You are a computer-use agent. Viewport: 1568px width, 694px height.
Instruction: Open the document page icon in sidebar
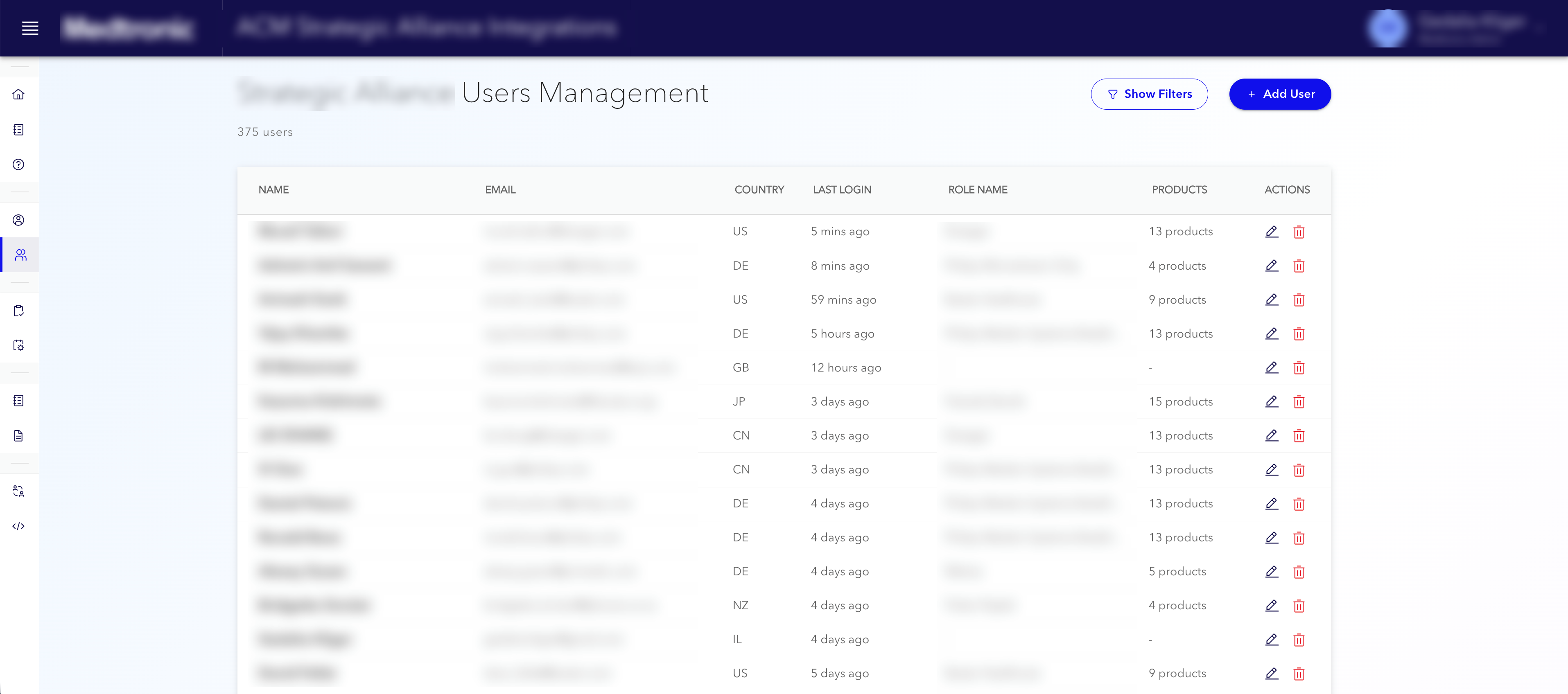19,435
